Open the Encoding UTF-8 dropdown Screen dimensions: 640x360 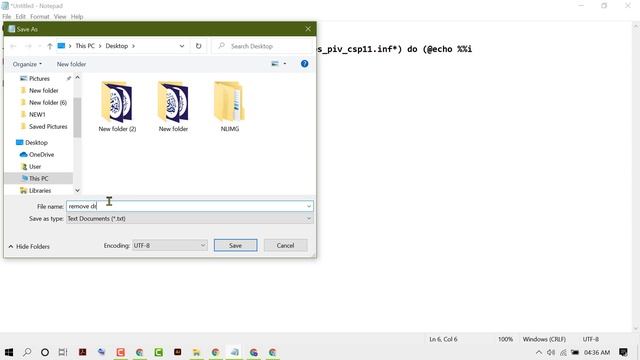[x=170, y=245]
